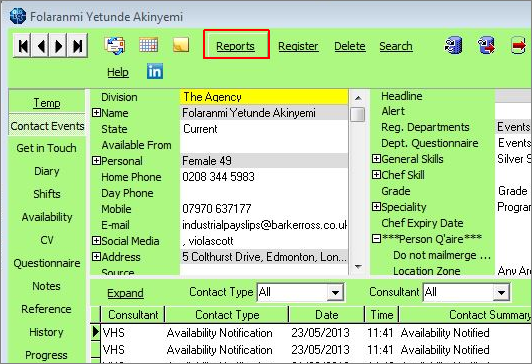532x364 pixels.
Task: Go to previous record arrow
Action: [41, 45]
